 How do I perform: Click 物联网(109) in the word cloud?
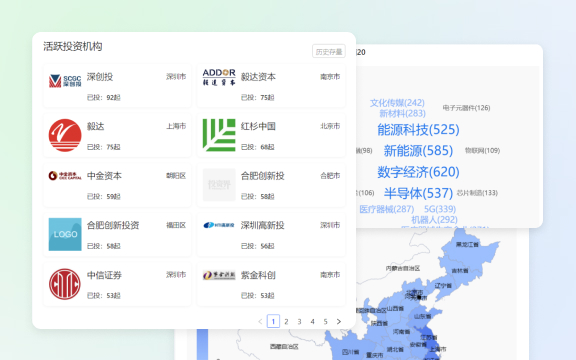point(482,150)
